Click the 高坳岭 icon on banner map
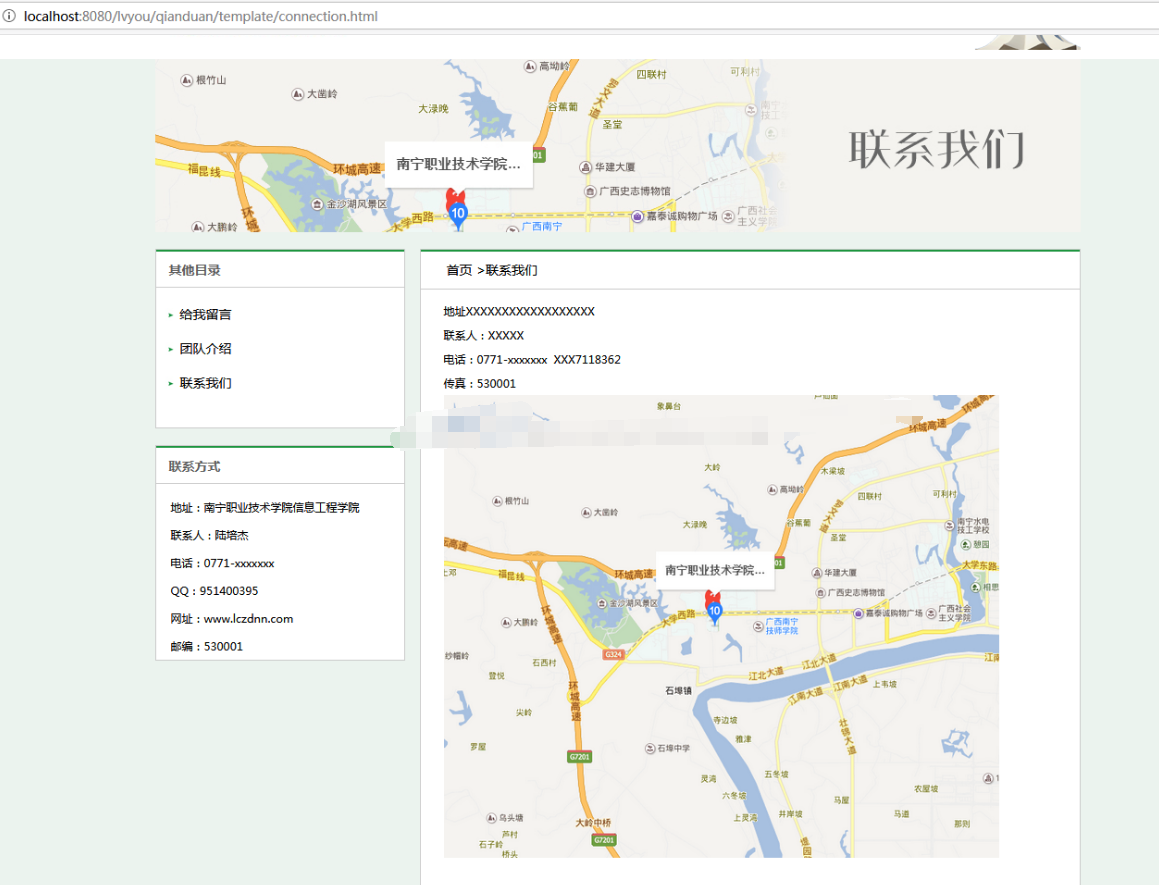1159x885 pixels. pyautogui.click(x=530, y=67)
